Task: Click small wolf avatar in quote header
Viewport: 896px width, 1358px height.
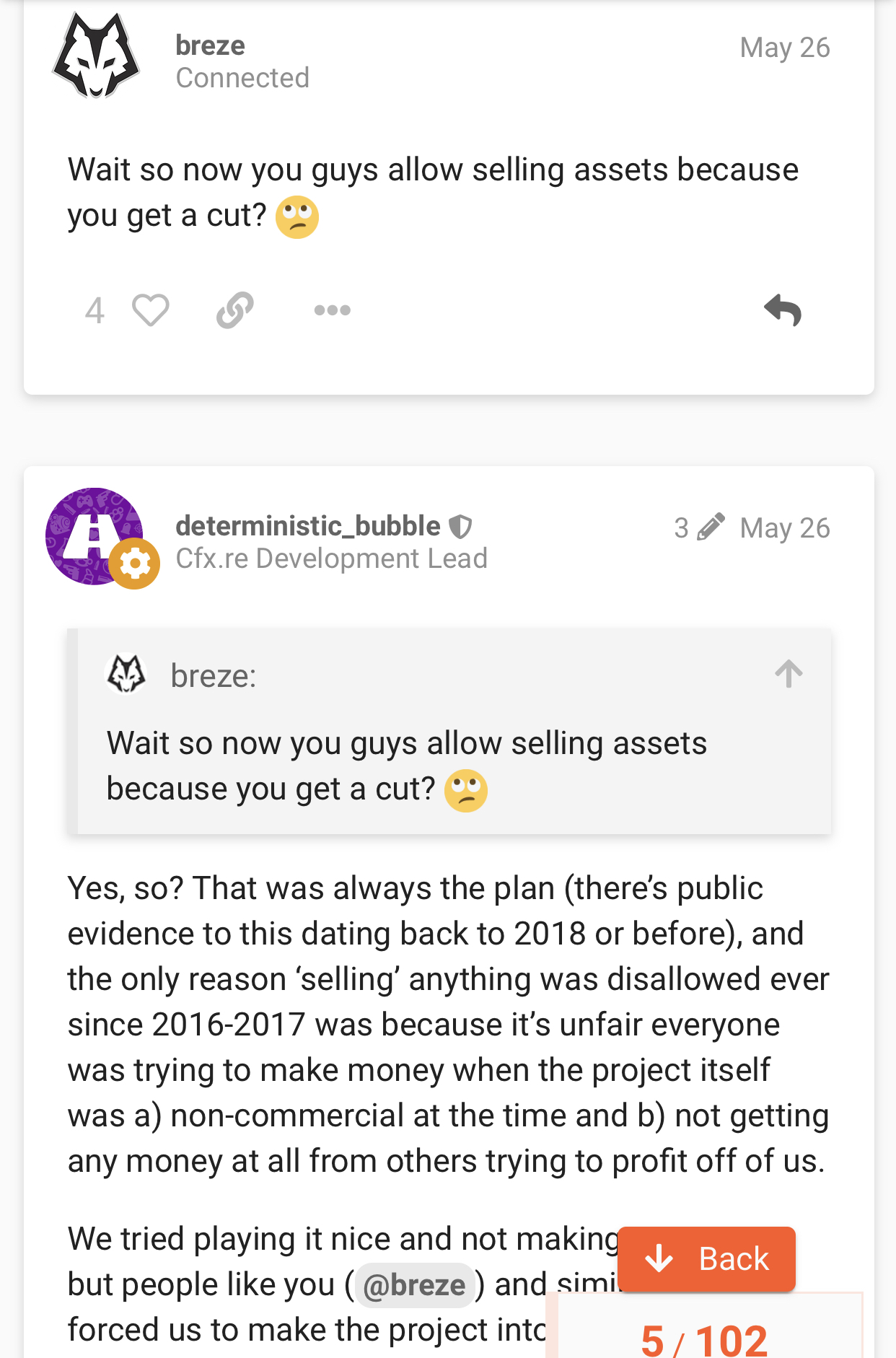Action: [x=126, y=674]
